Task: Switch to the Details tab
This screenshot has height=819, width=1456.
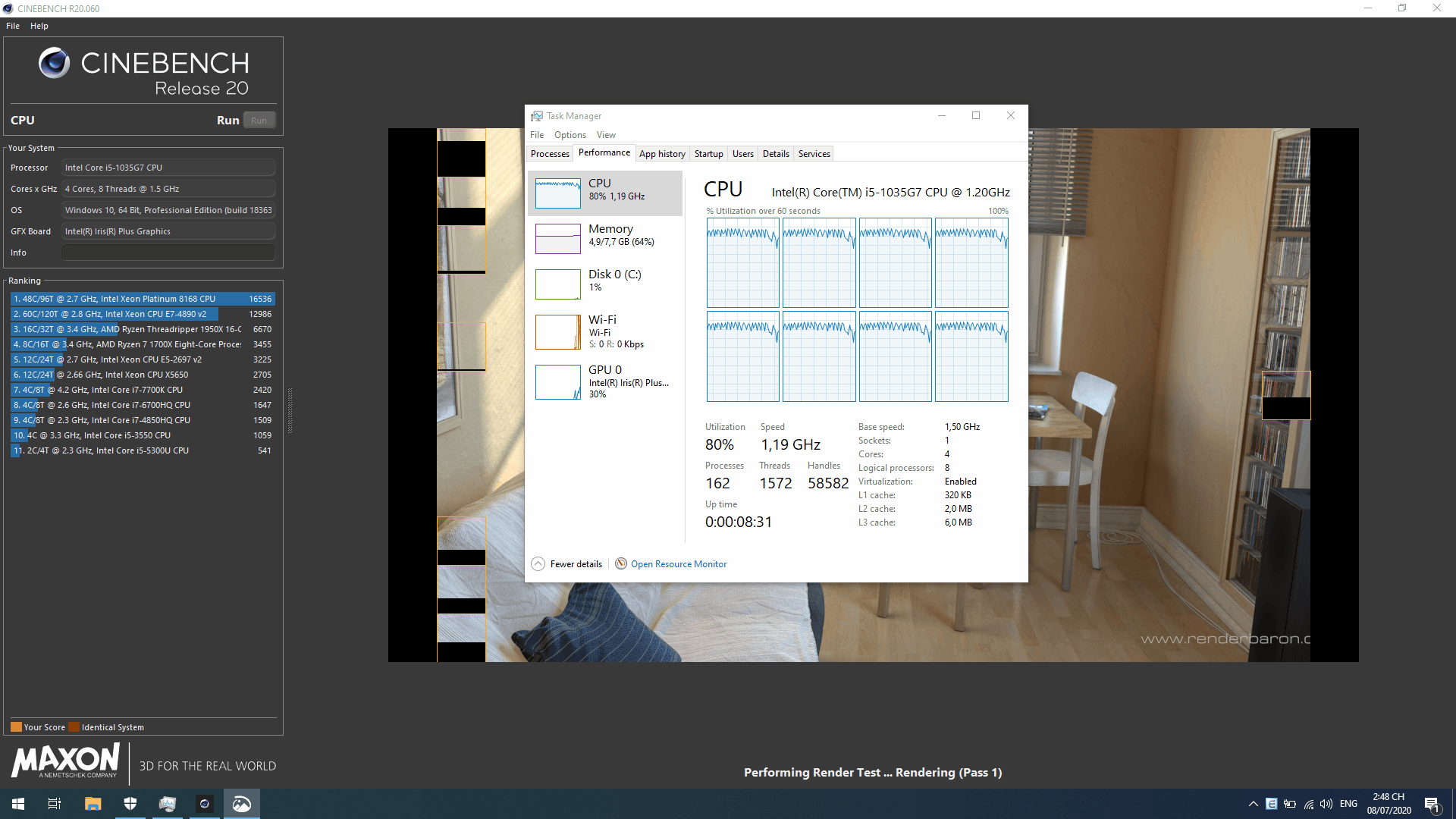Action: [x=776, y=154]
